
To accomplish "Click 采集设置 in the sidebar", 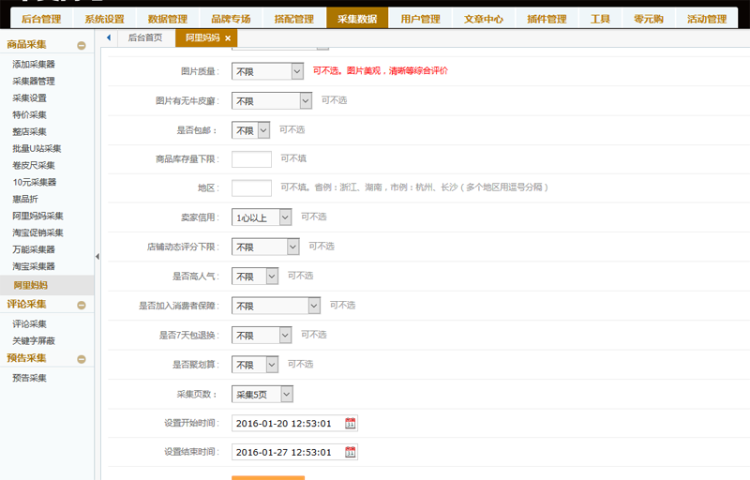I will pos(29,98).
